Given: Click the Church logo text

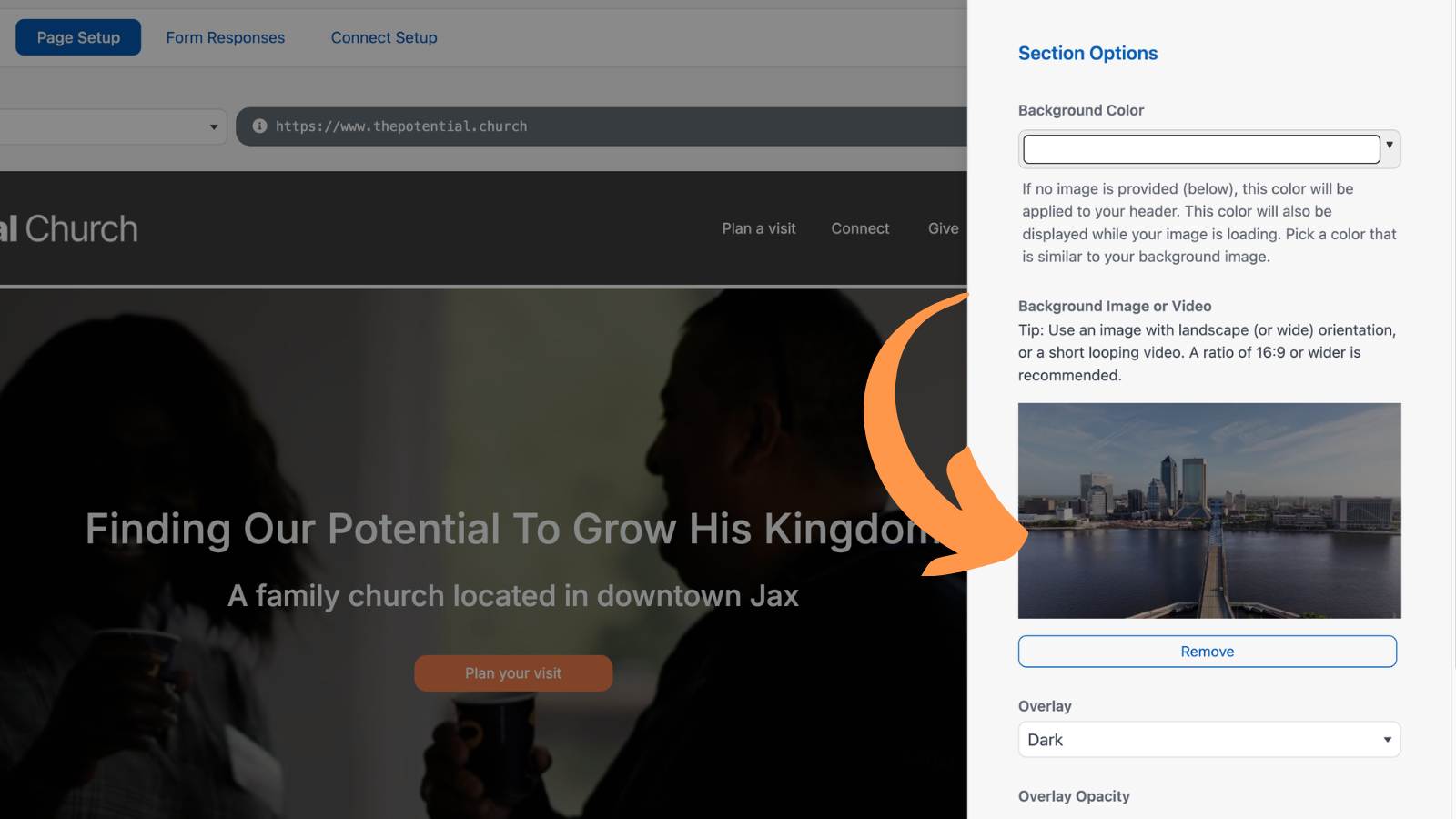Looking at the screenshot, I should click(x=69, y=229).
